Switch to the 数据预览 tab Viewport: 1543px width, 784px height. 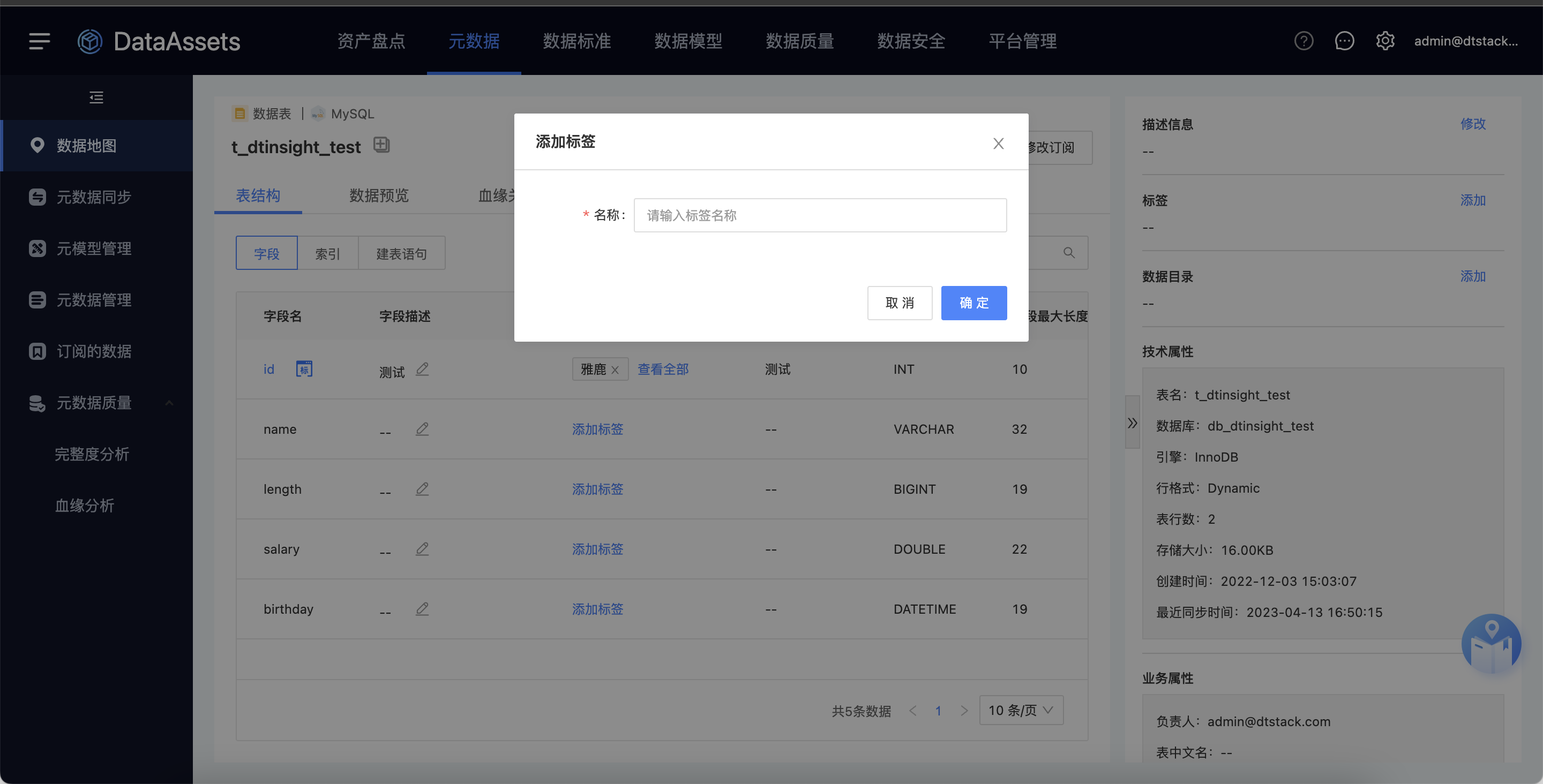coord(379,195)
